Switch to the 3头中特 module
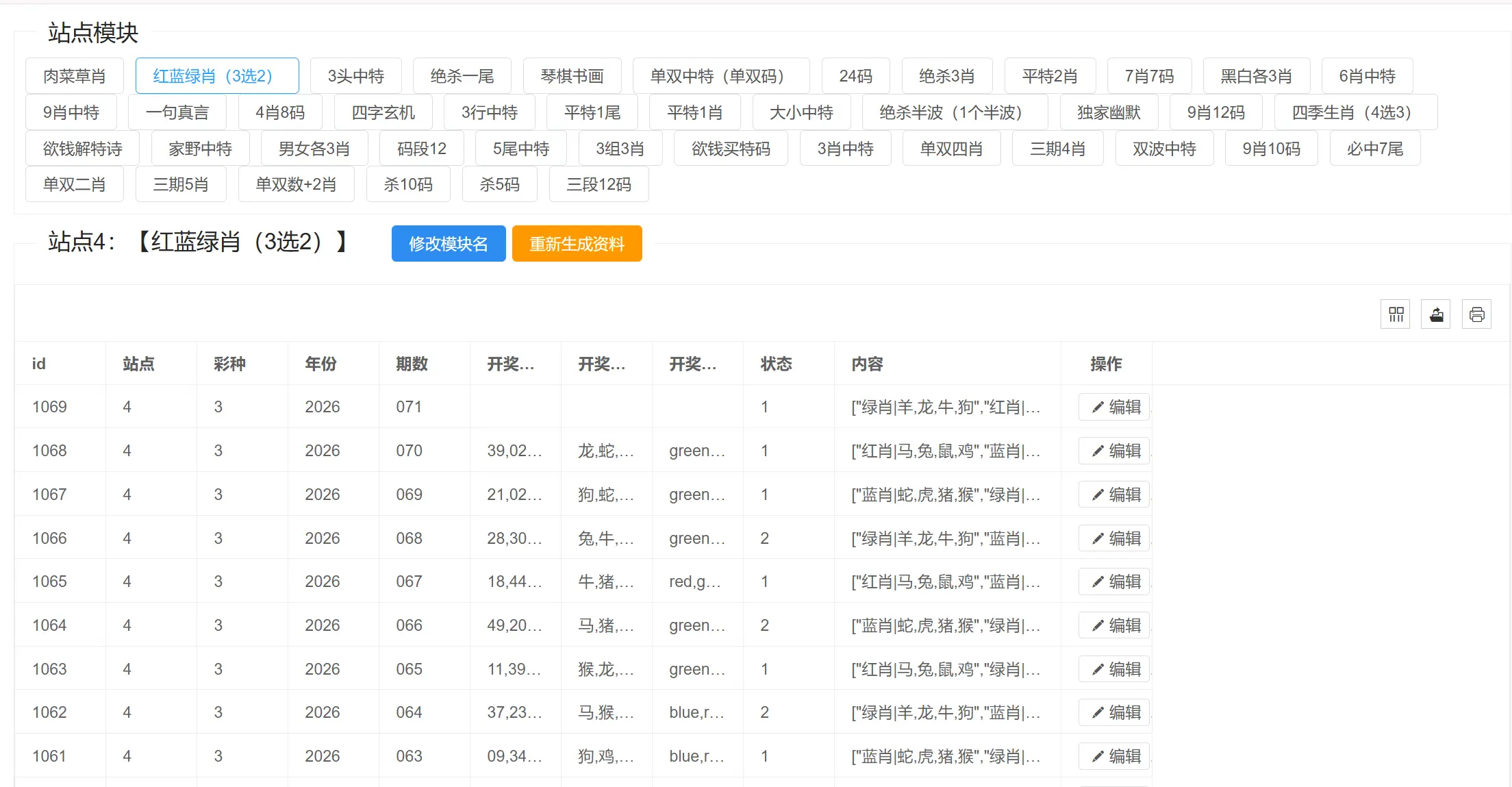Screen dimensions: 1512x787 pyautogui.click(x=355, y=76)
